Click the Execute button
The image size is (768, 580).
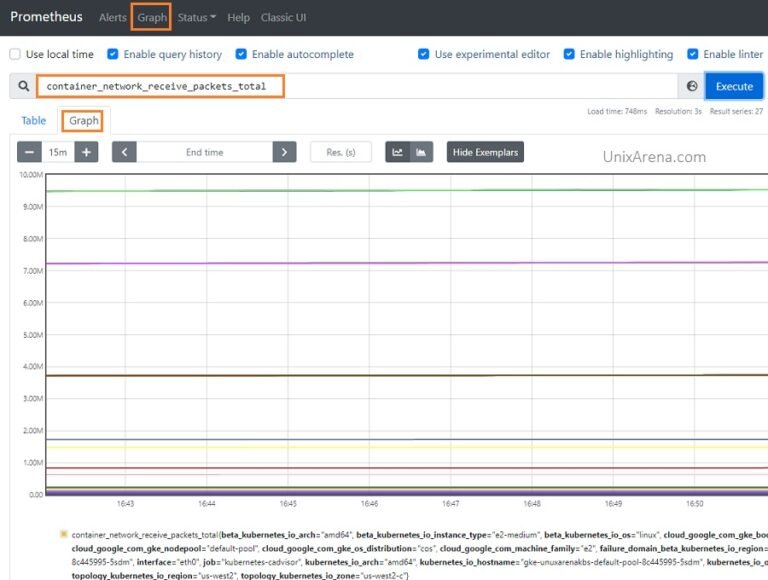(734, 87)
